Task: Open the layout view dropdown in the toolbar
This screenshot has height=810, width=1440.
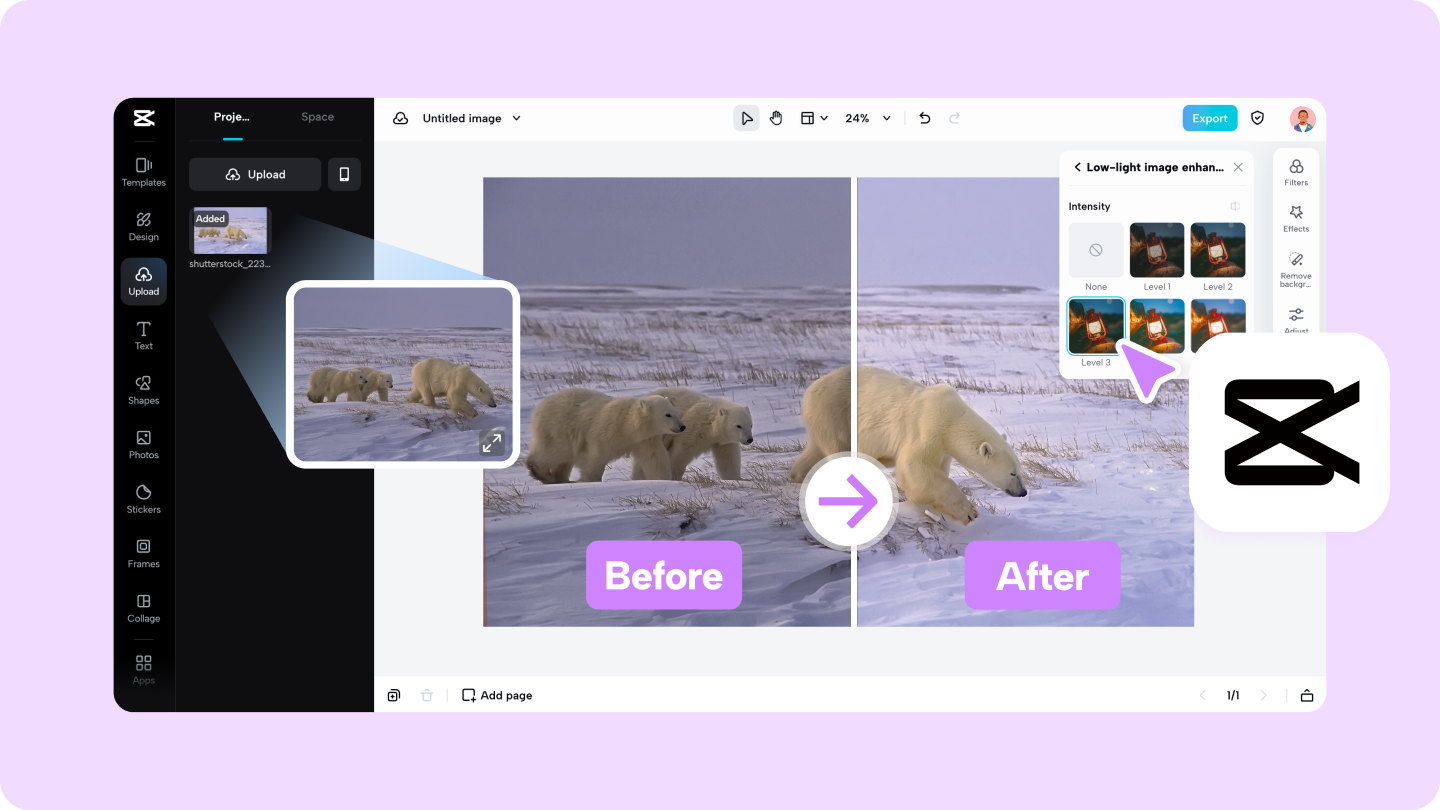Action: coord(814,117)
